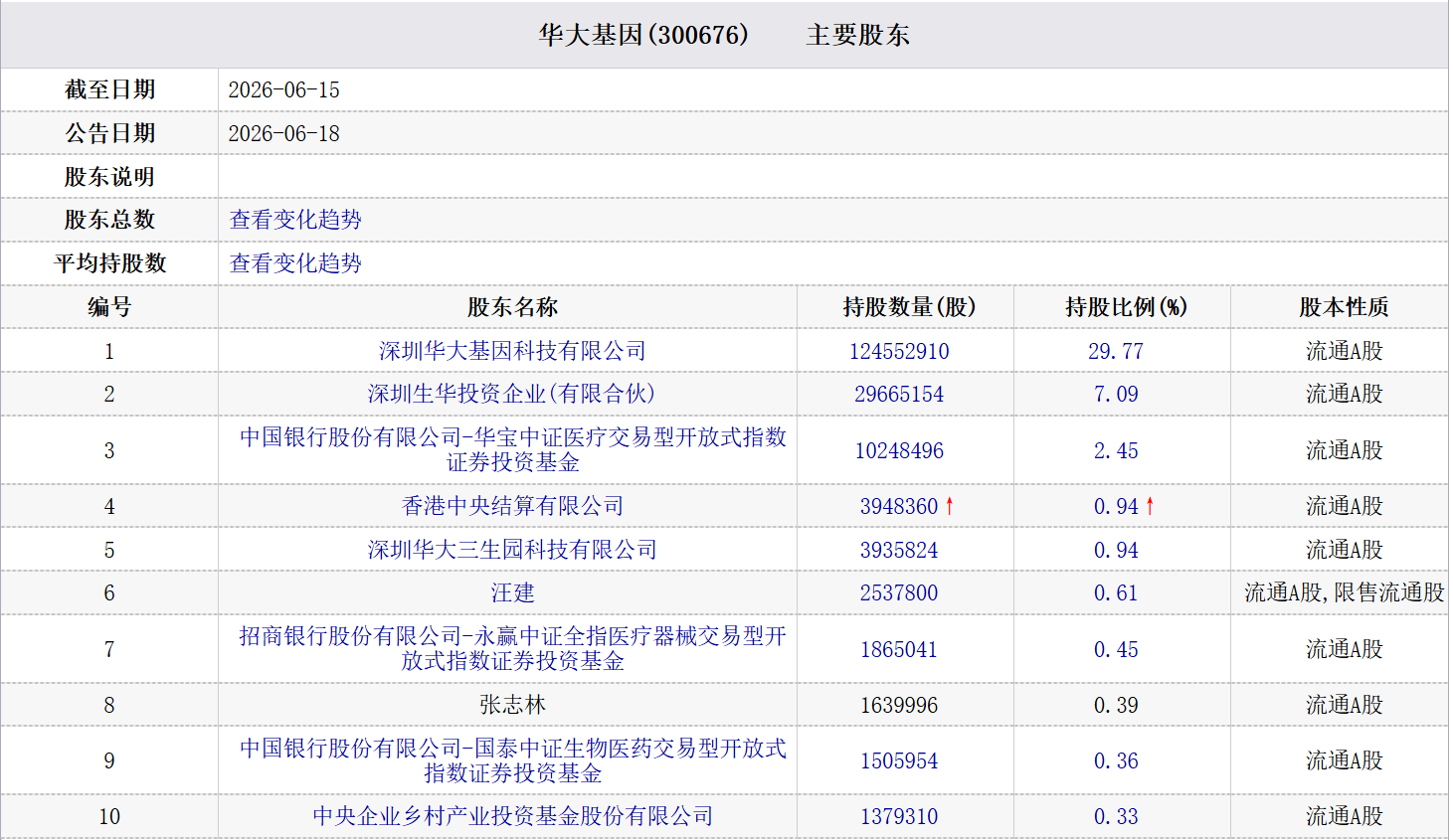Viewport: 1453px width, 840px height.
Task: Select holding percentage 29.77
Action: [1116, 351]
